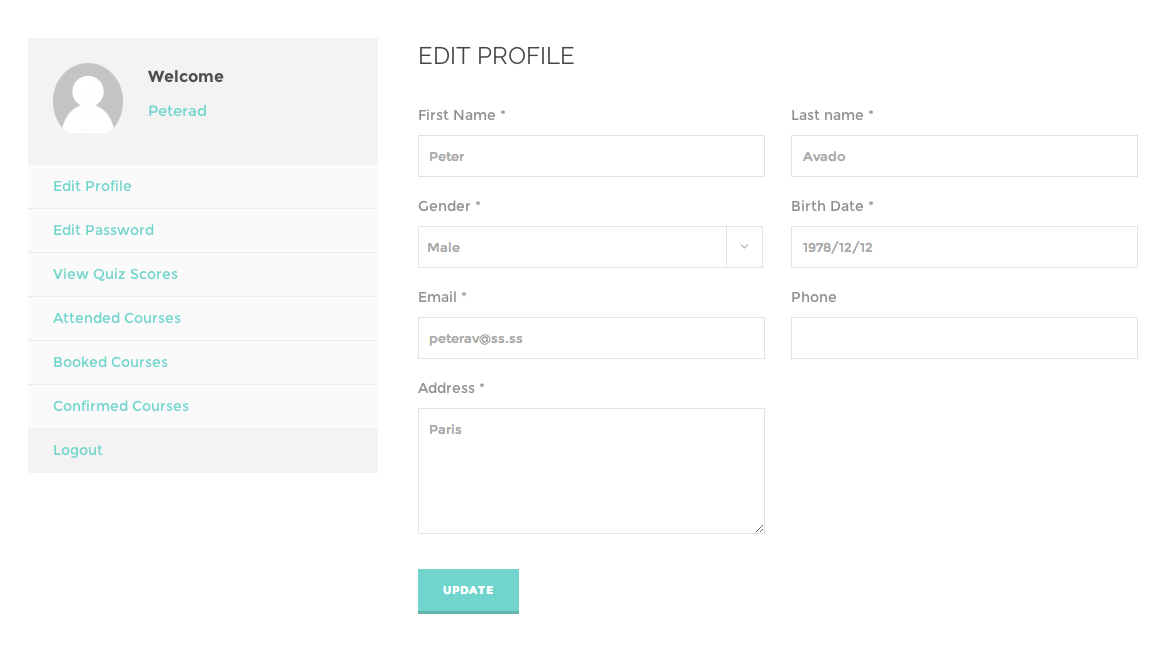Viewport: 1152px width, 660px height.
Task: Click the Peterad username link
Action: 177,111
